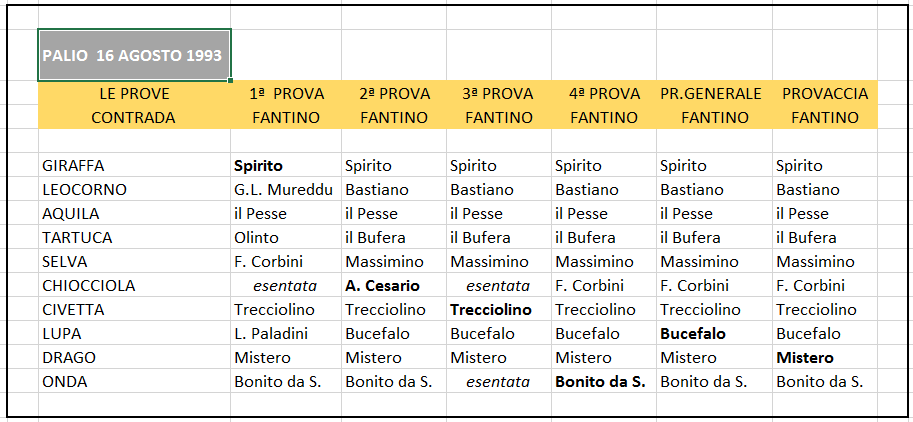Select the bold Bucefalo cell
Image resolution: width=913 pixels, height=422 pixels.
(714, 334)
